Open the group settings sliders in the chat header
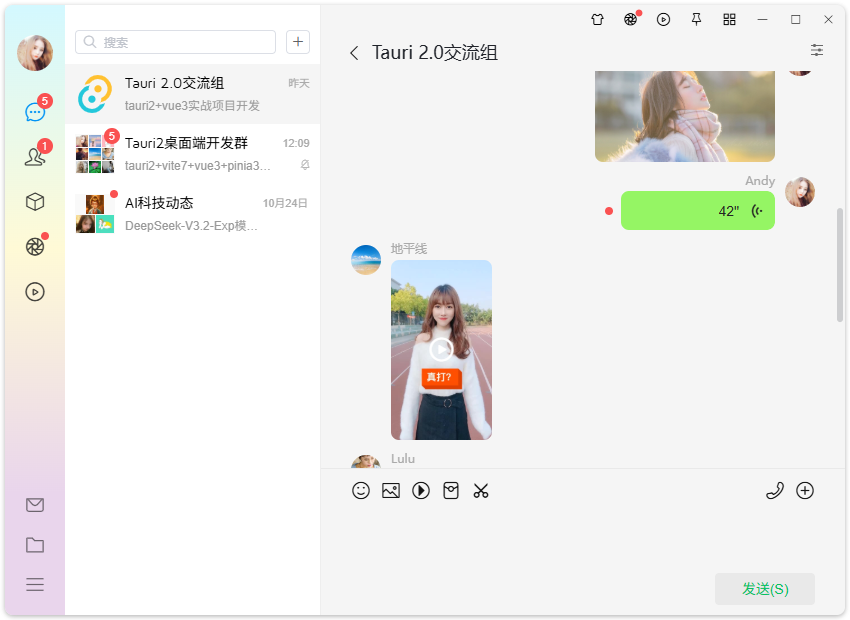 point(817,50)
